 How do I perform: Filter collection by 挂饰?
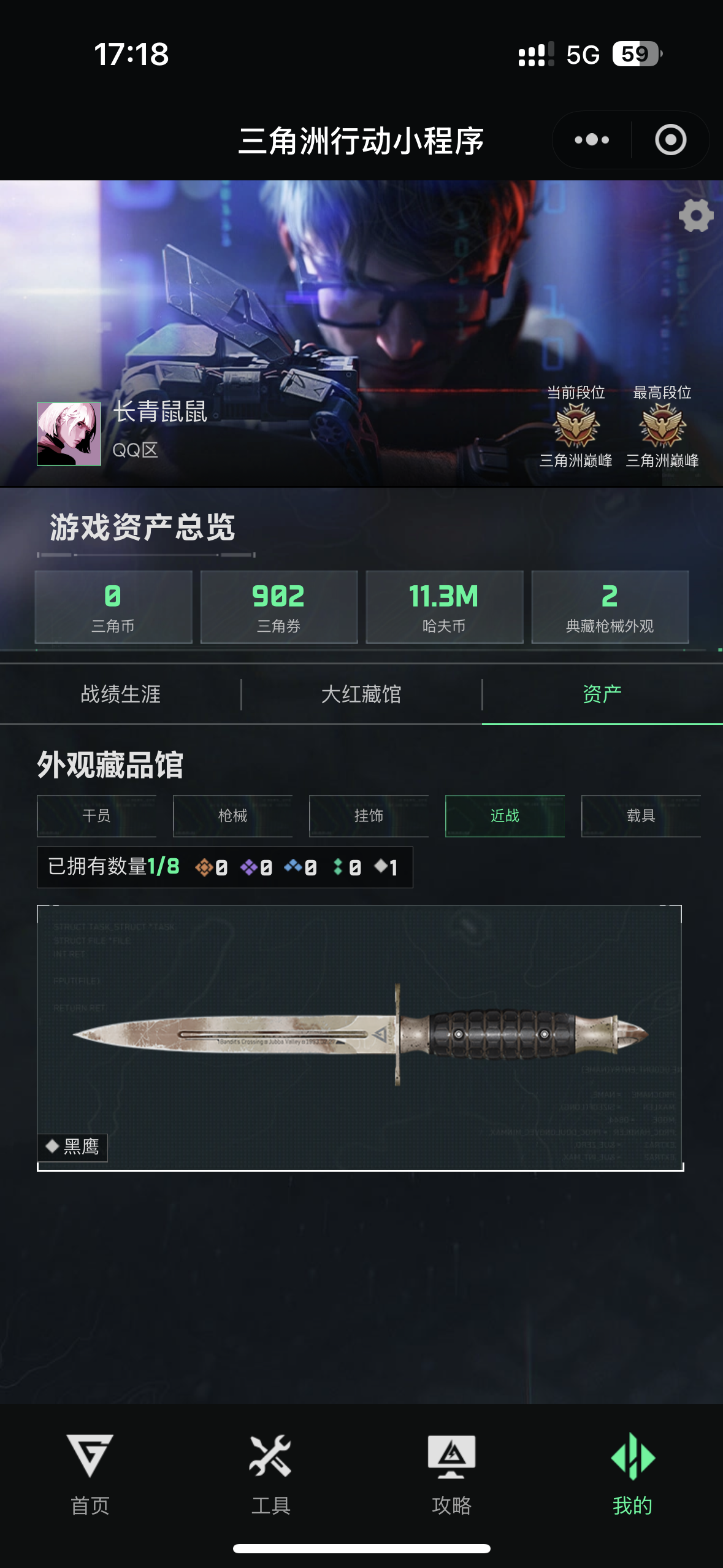tap(369, 816)
